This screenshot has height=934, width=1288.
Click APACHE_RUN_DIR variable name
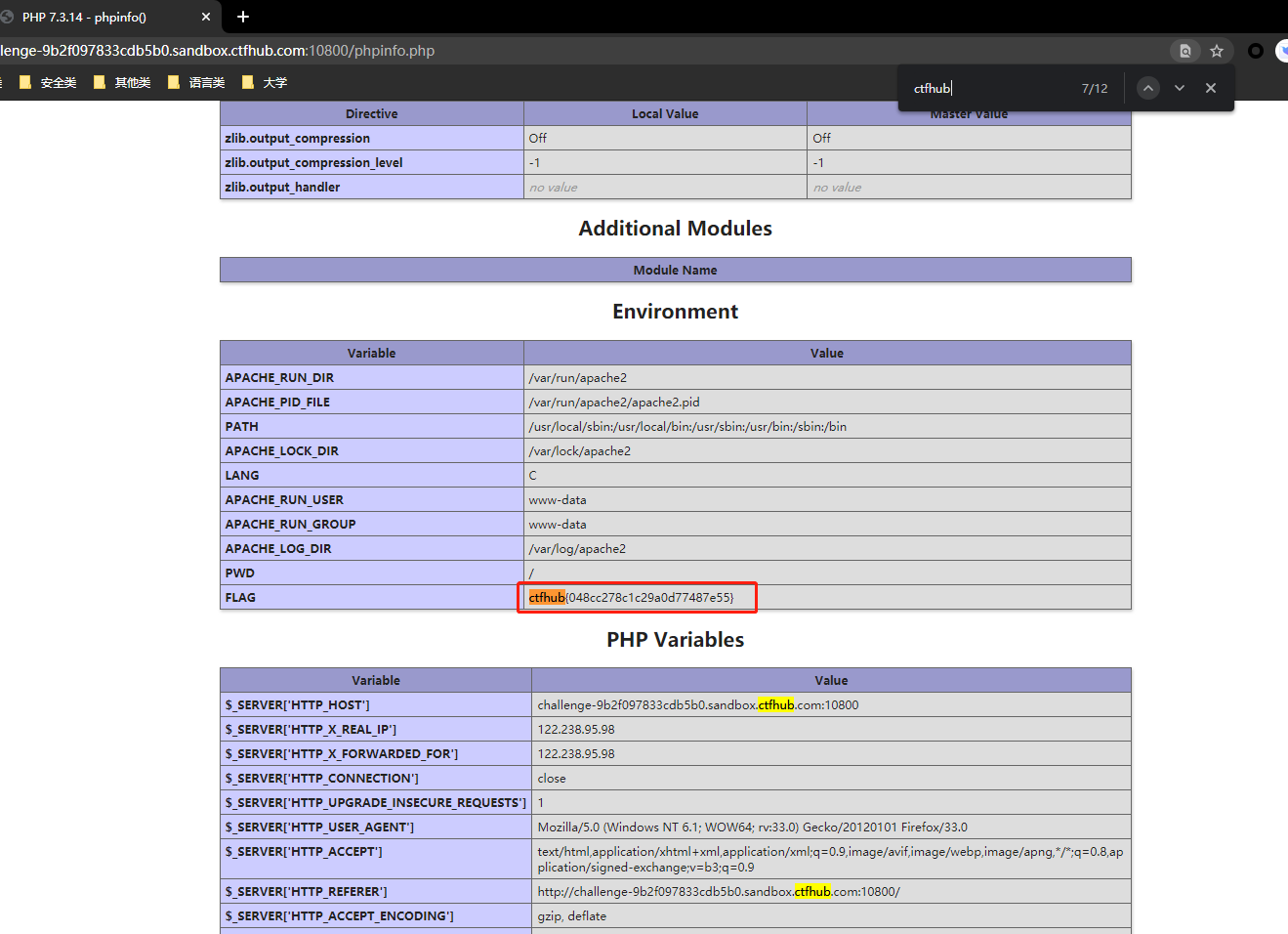pos(279,377)
